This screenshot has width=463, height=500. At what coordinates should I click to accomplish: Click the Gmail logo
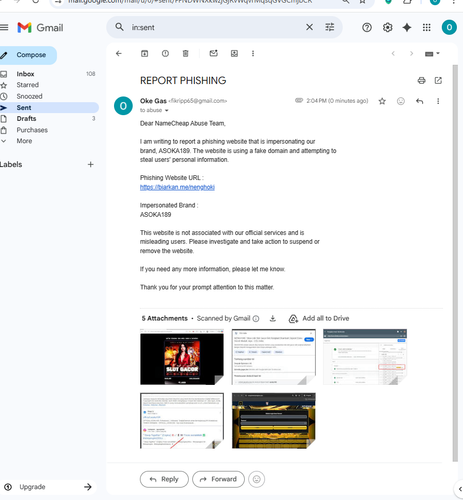(x=40, y=28)
